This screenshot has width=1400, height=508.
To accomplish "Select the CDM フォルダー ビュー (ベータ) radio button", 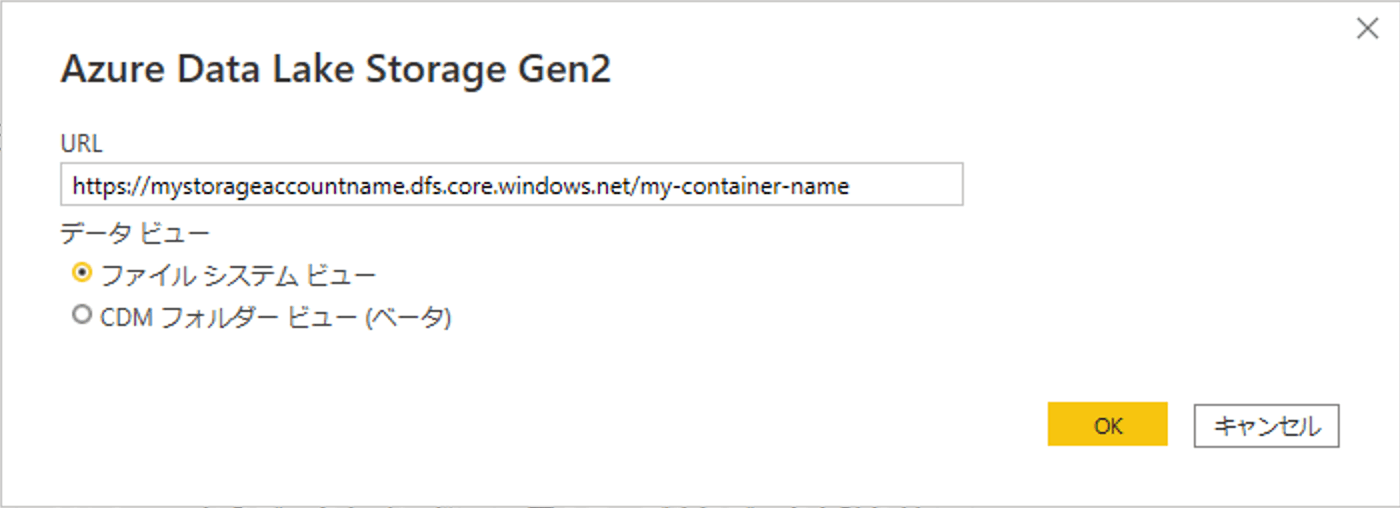I will pyautogui.click(x=82, y=315).
